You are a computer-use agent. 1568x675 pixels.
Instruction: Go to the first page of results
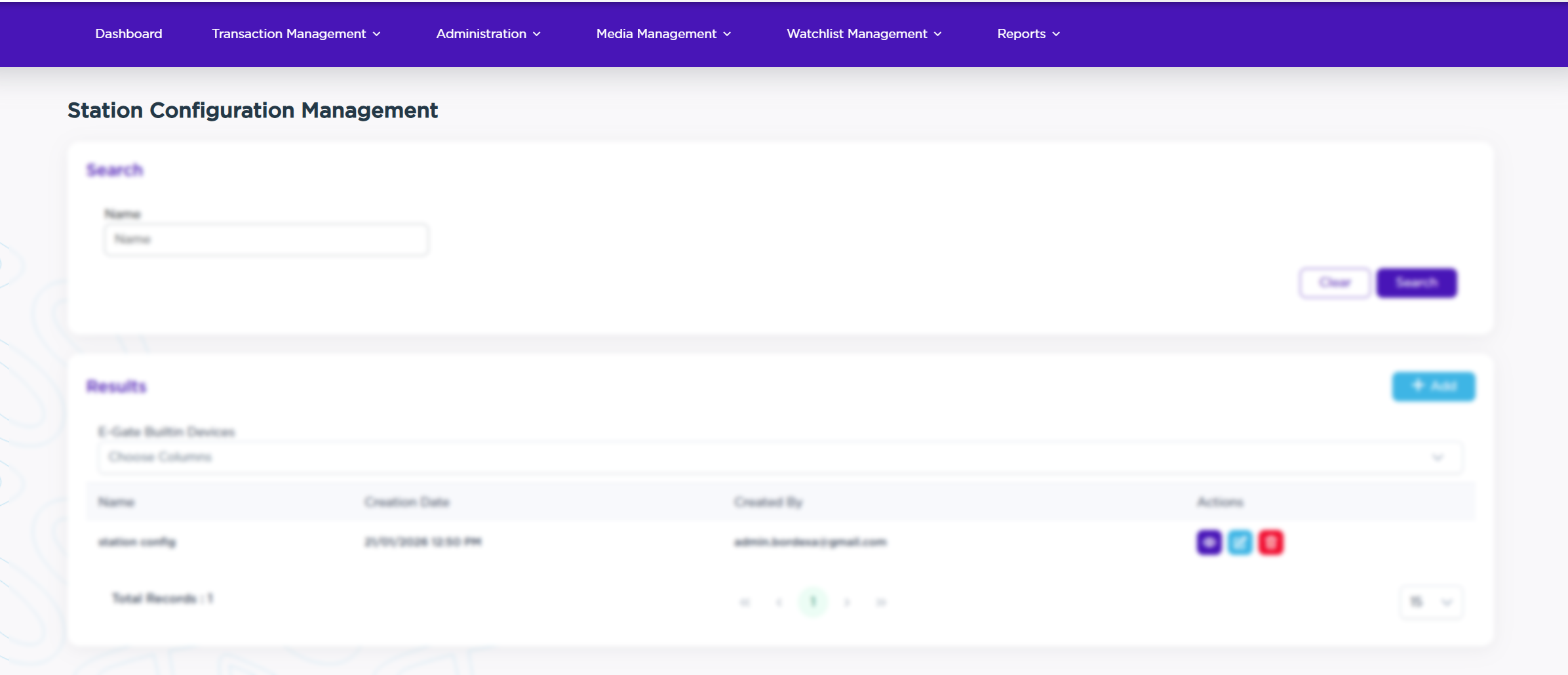pyautogui.click(x=745, y=602)
